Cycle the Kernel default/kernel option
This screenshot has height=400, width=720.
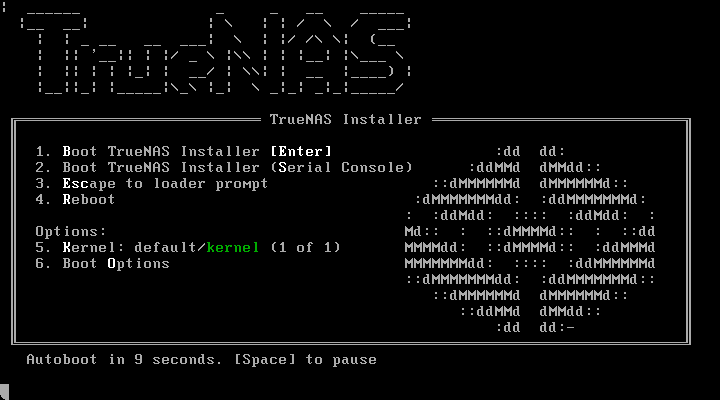click(188, 248)
